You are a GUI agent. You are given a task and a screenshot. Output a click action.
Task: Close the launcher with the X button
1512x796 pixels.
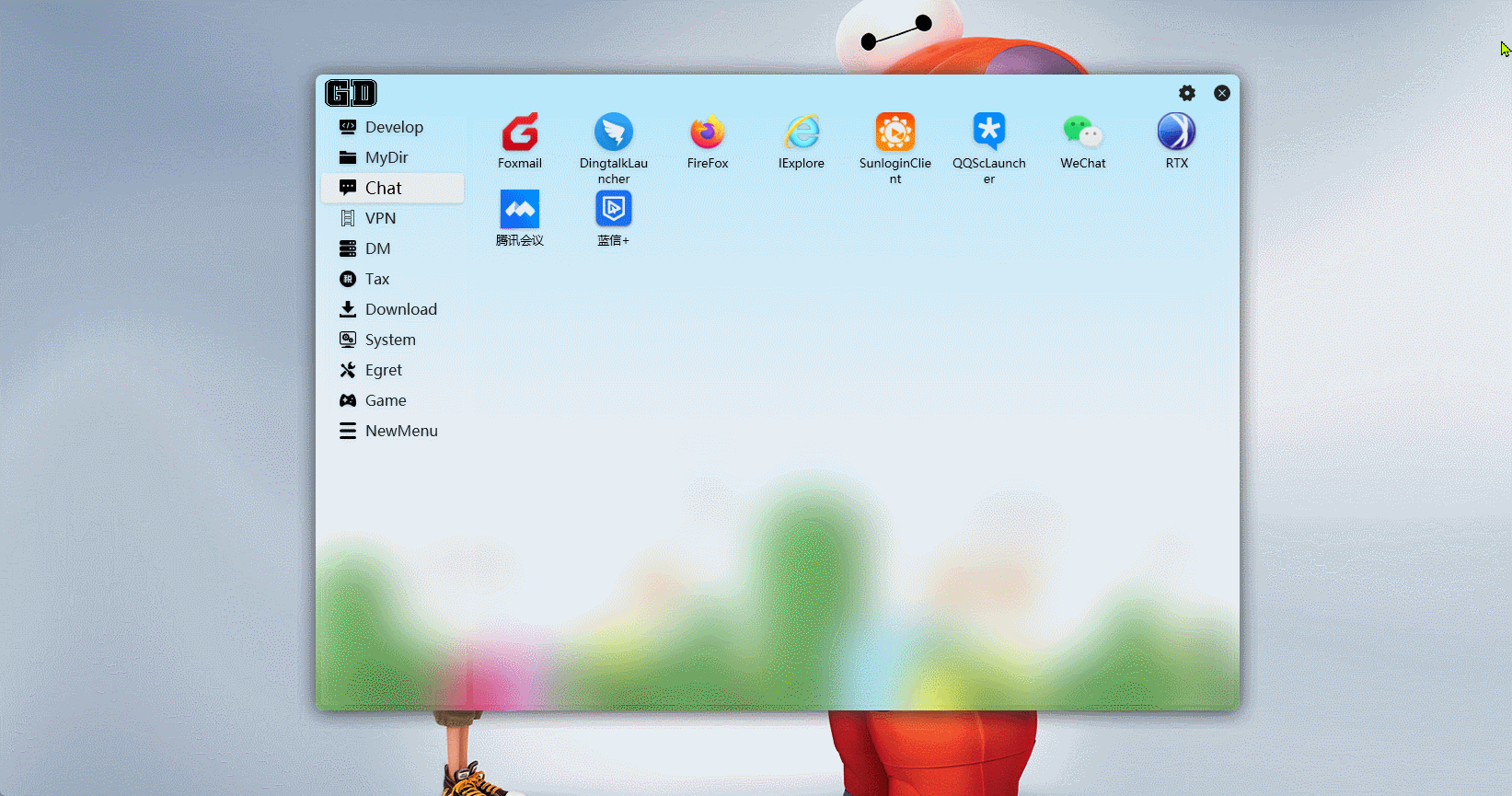[1222, 93]
